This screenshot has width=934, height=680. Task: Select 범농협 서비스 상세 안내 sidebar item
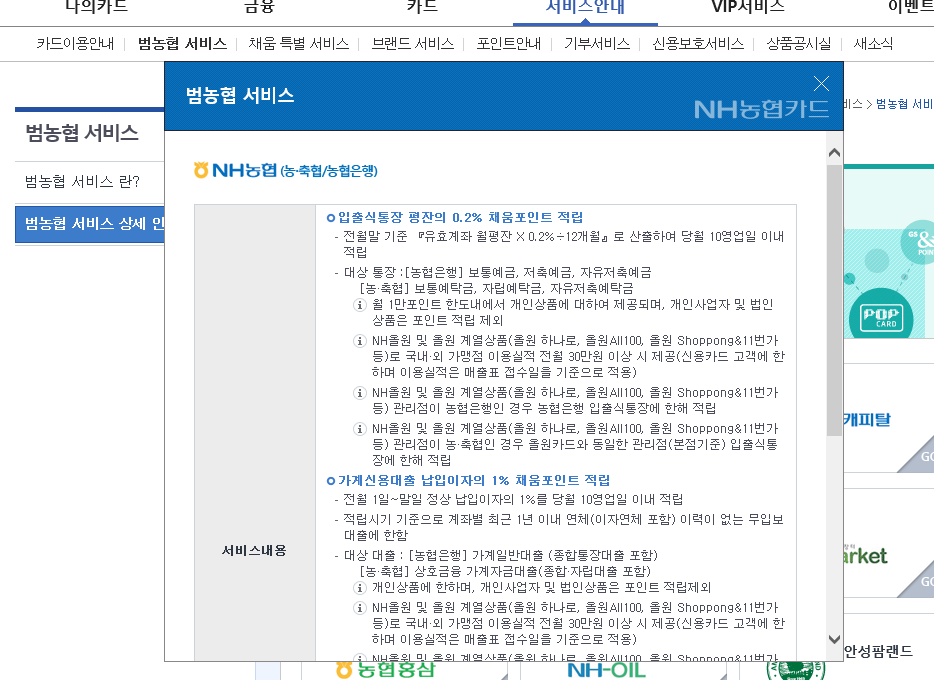coord(90,223)
